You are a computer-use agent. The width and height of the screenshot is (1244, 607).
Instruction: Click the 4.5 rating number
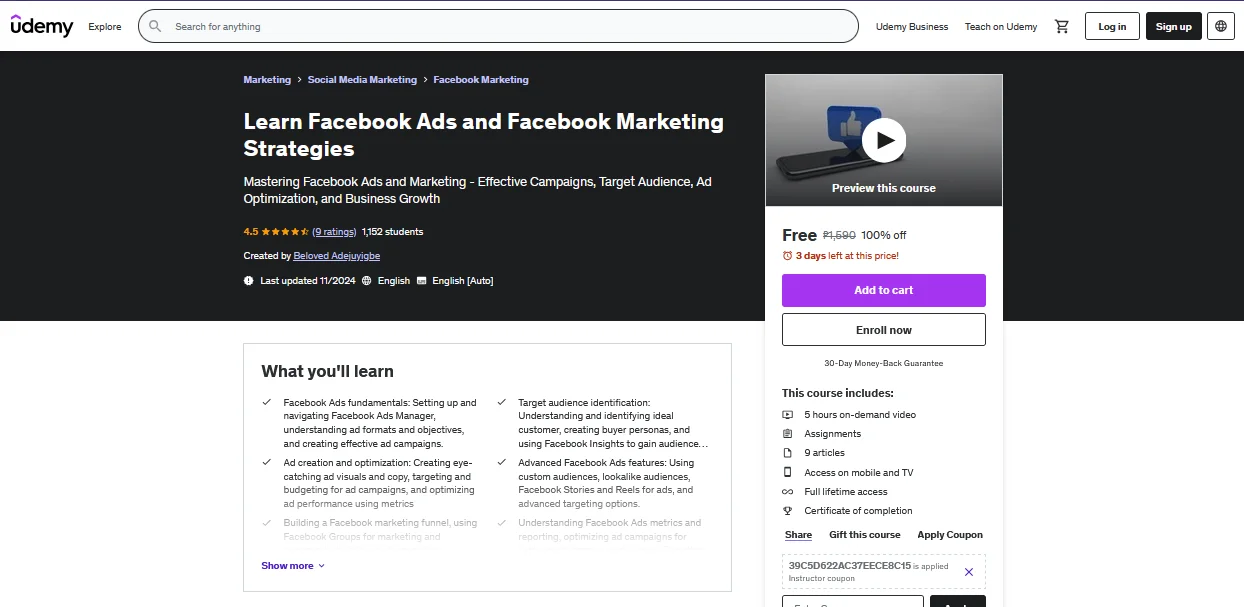pyautogui.click(x=251, y=232)
